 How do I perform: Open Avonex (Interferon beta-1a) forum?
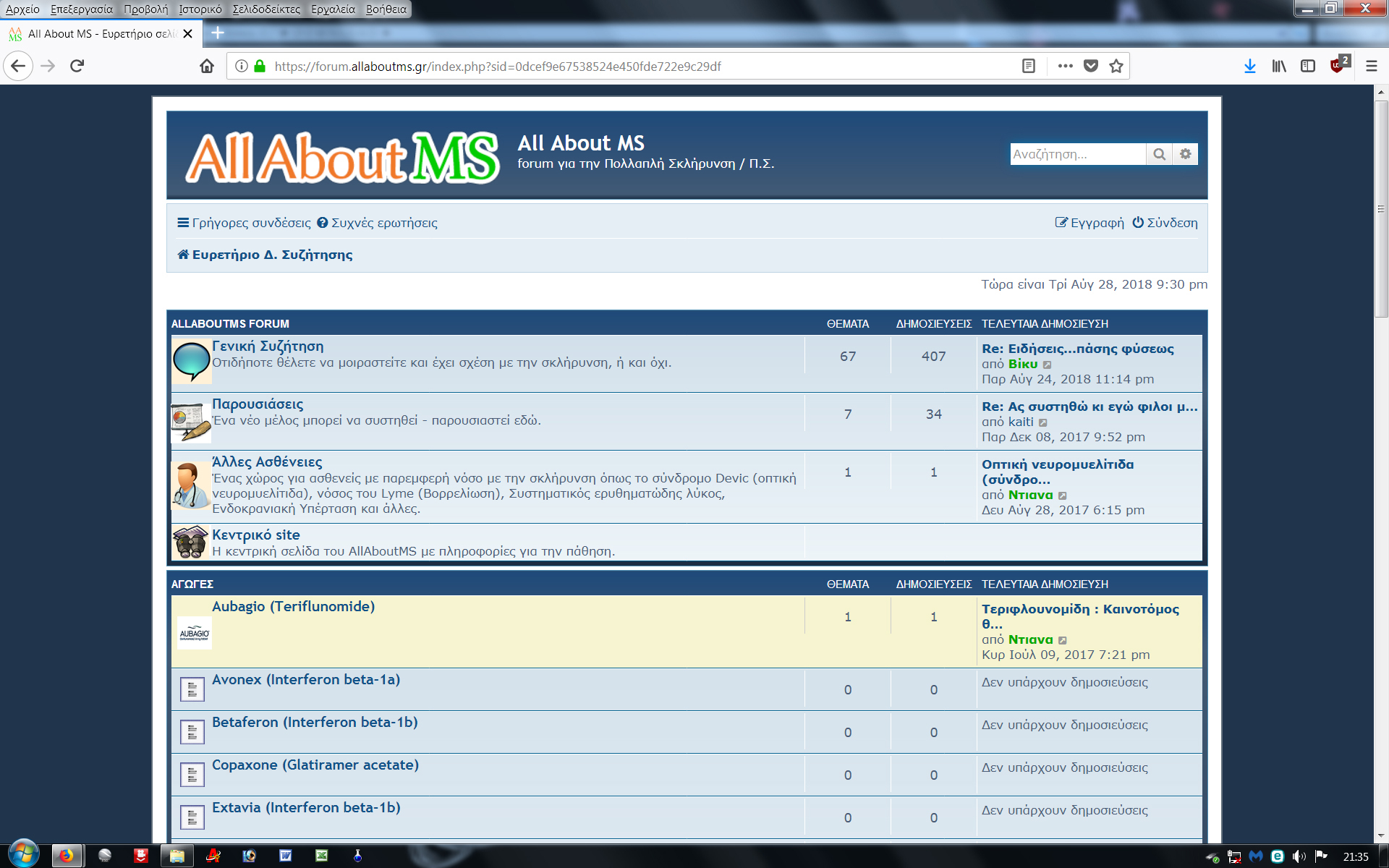tap(306, 679)
